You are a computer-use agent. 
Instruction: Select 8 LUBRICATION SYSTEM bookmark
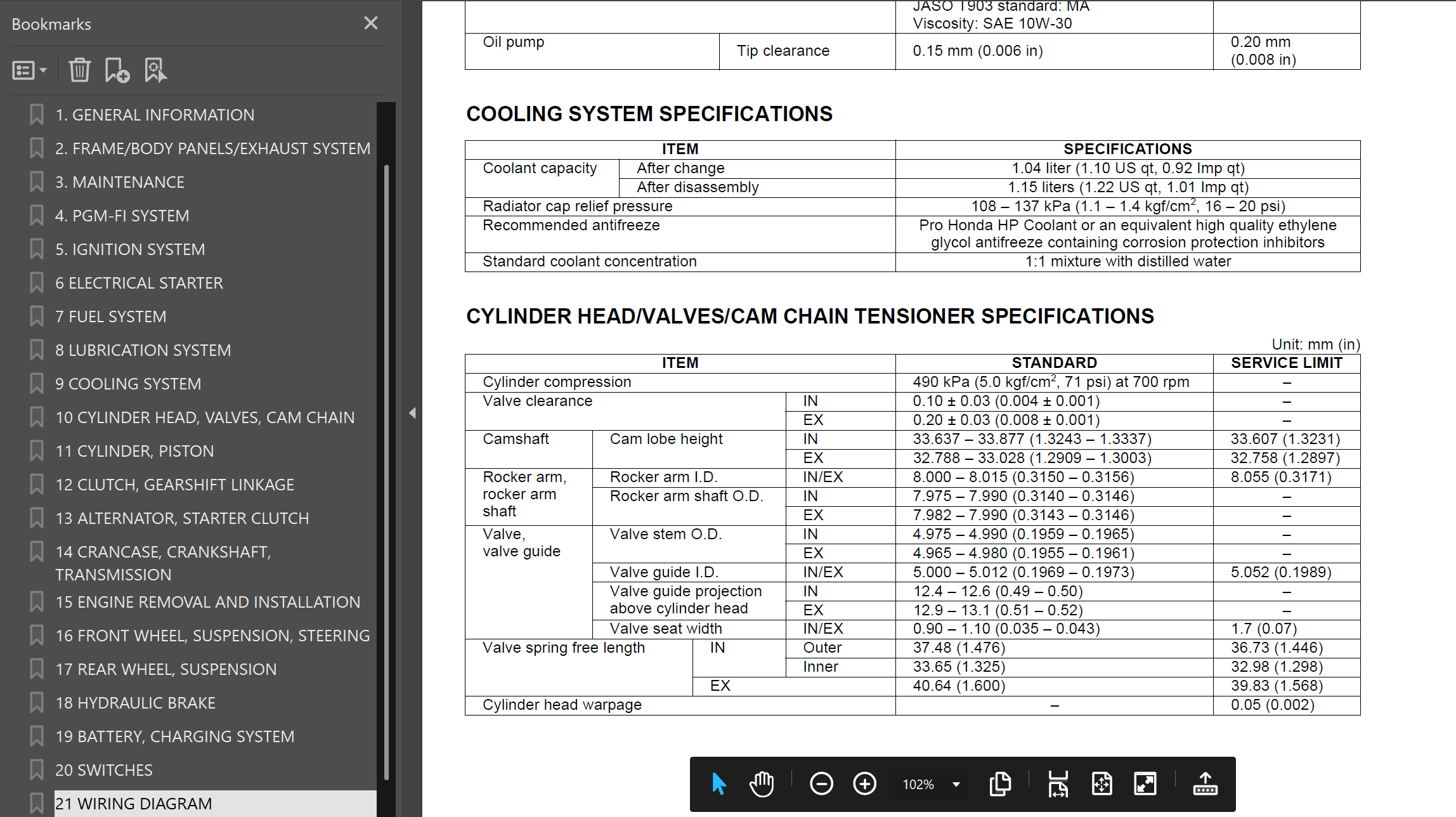point(143,350)
